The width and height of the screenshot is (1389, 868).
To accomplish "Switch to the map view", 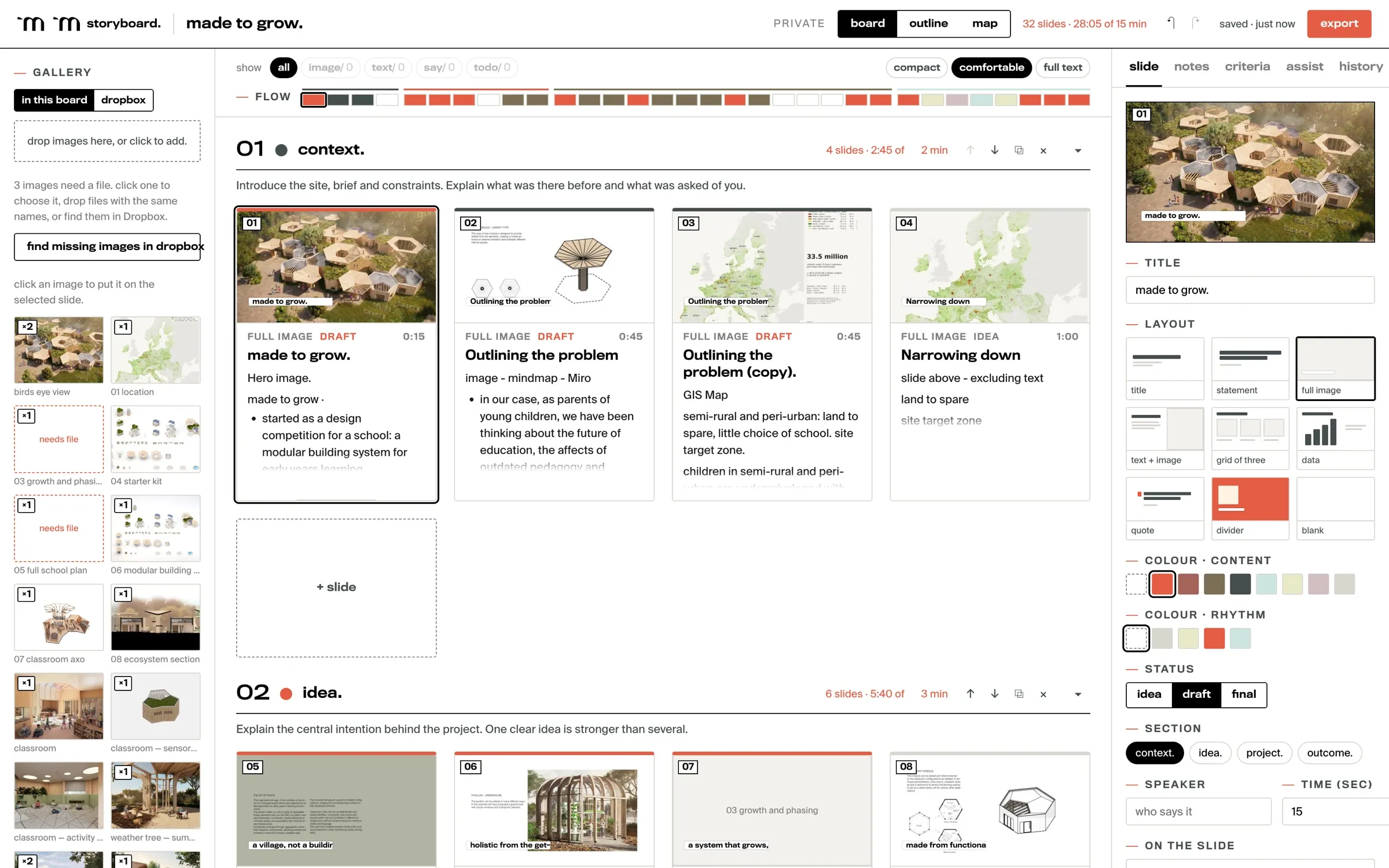I will (x=984, y=23).
